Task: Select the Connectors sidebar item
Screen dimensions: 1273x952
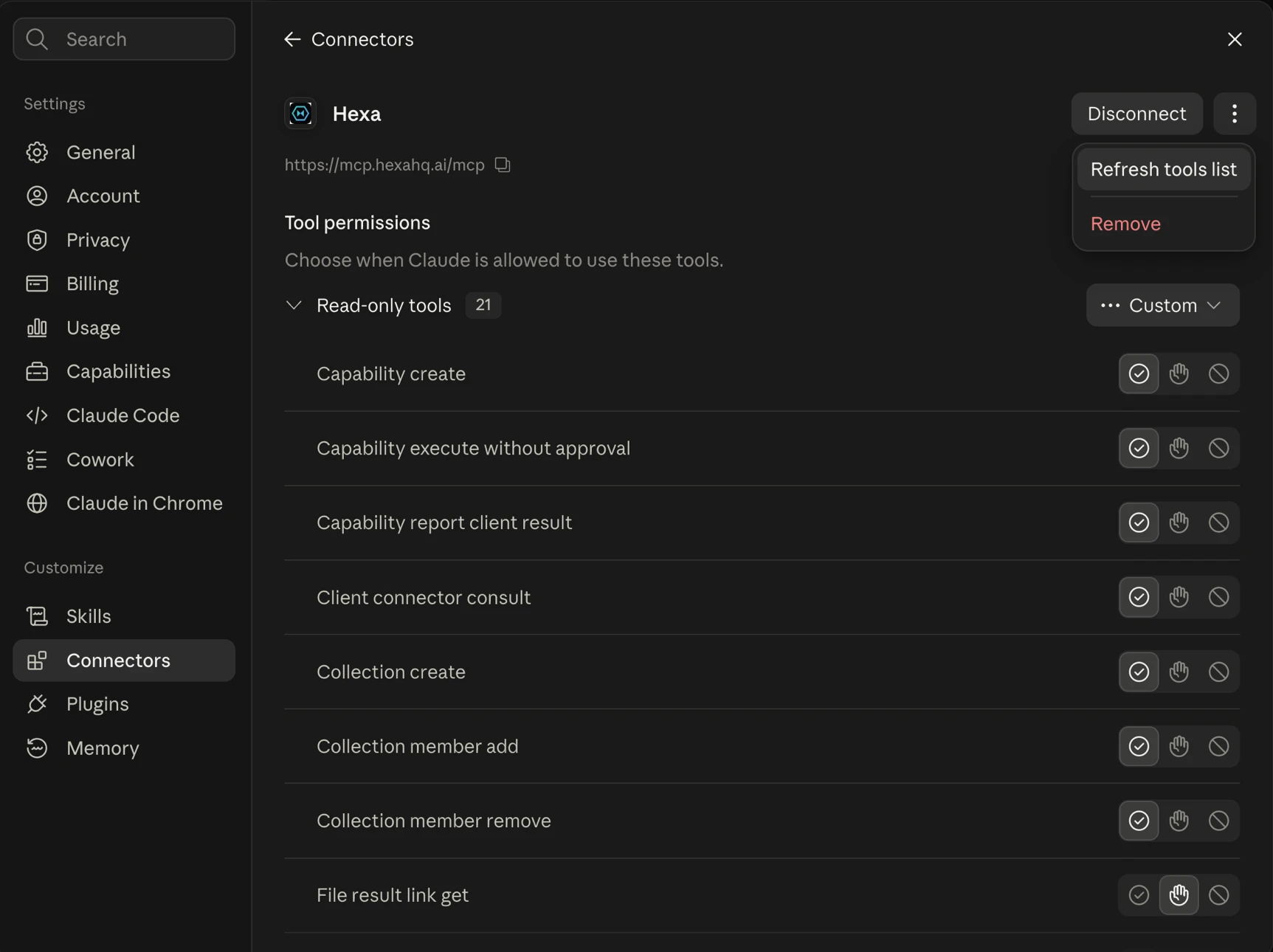Action: pos(124,660)
